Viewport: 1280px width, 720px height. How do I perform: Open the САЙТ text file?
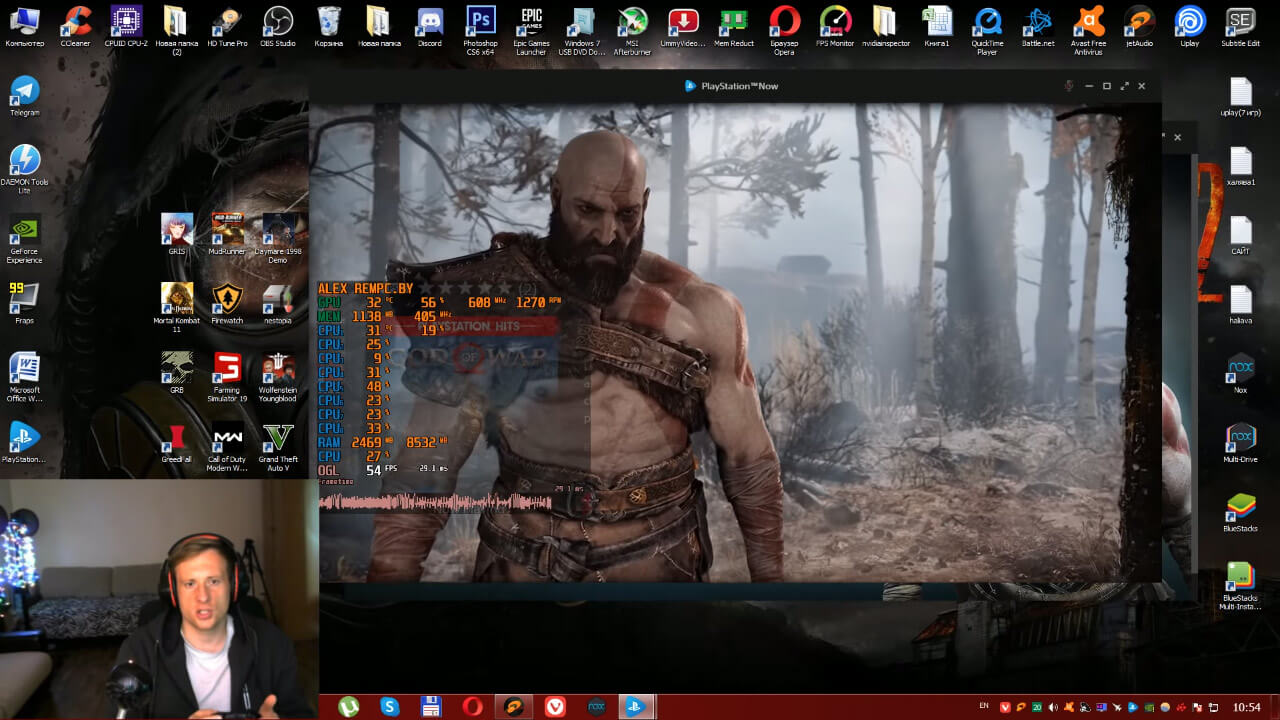point(1240,235)
